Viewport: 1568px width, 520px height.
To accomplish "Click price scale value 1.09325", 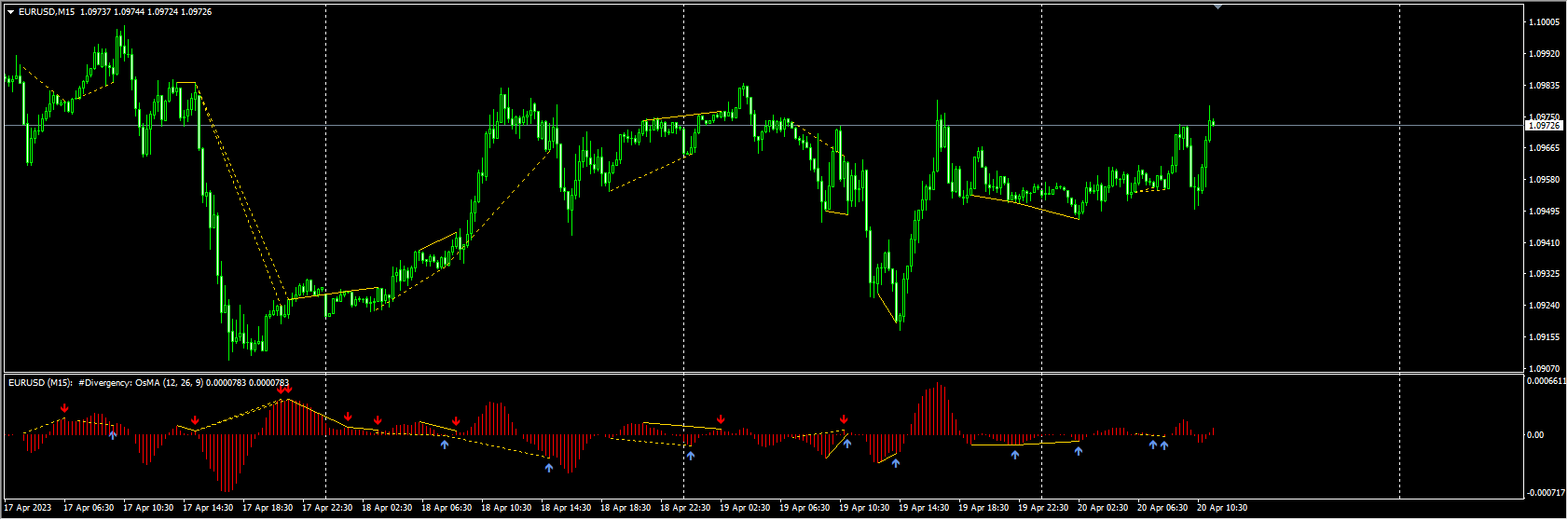I will coord(1545,274).
